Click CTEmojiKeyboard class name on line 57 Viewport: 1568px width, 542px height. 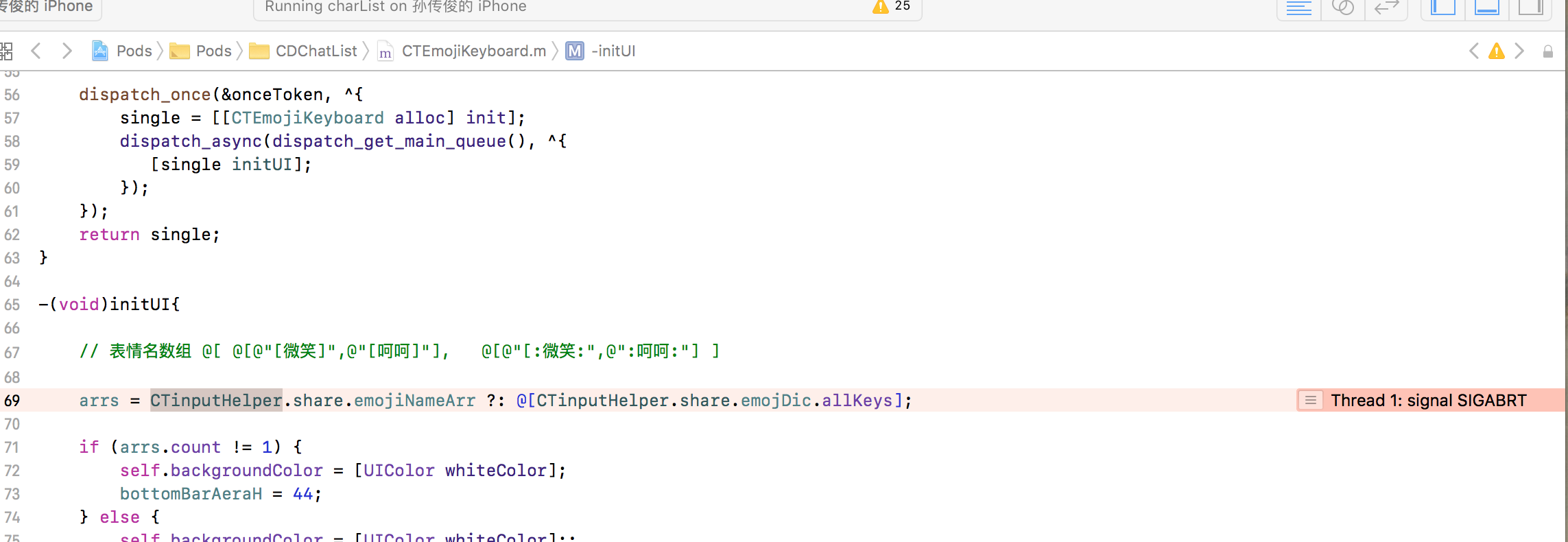[308, 118]
